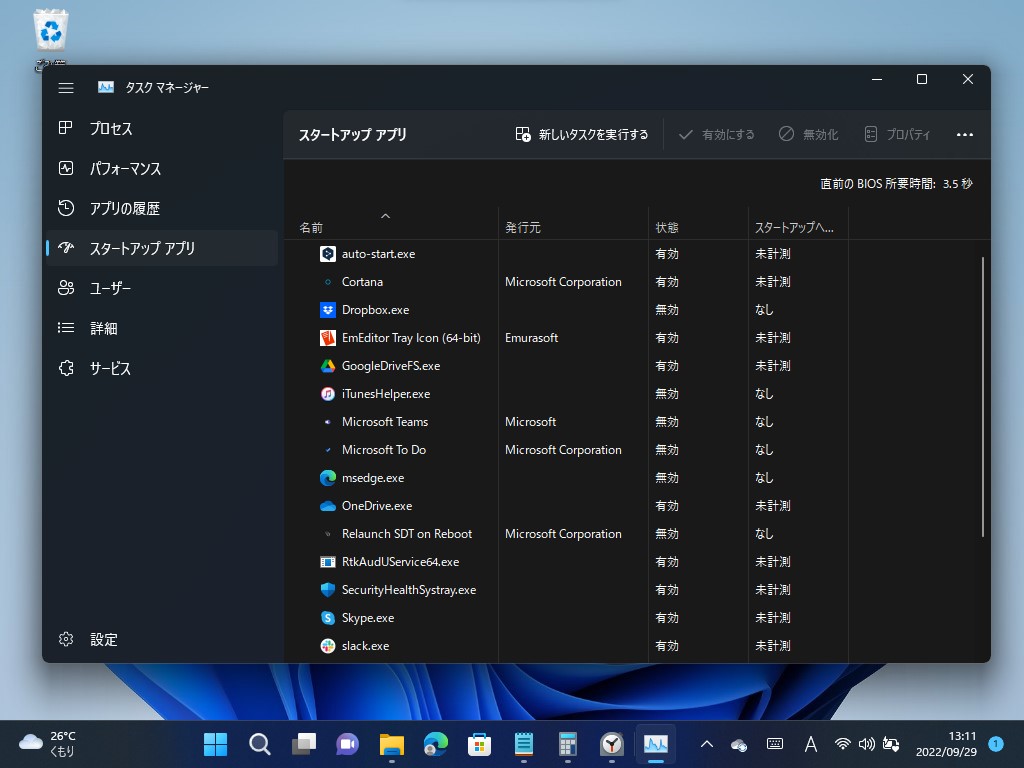Click the 無効化 button
Viewport: 1024px width, 768px height.
(808, 135)
